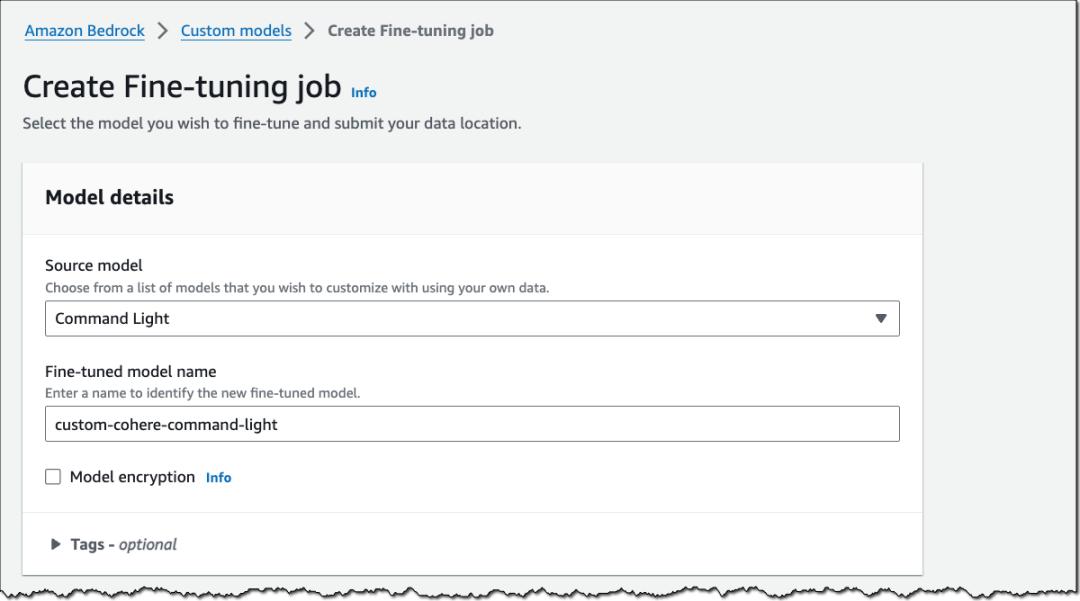Click 'Choose from a list of models' hint
Image resolution: width=1080 pixels, height=601 pixels.
point(297,288)
